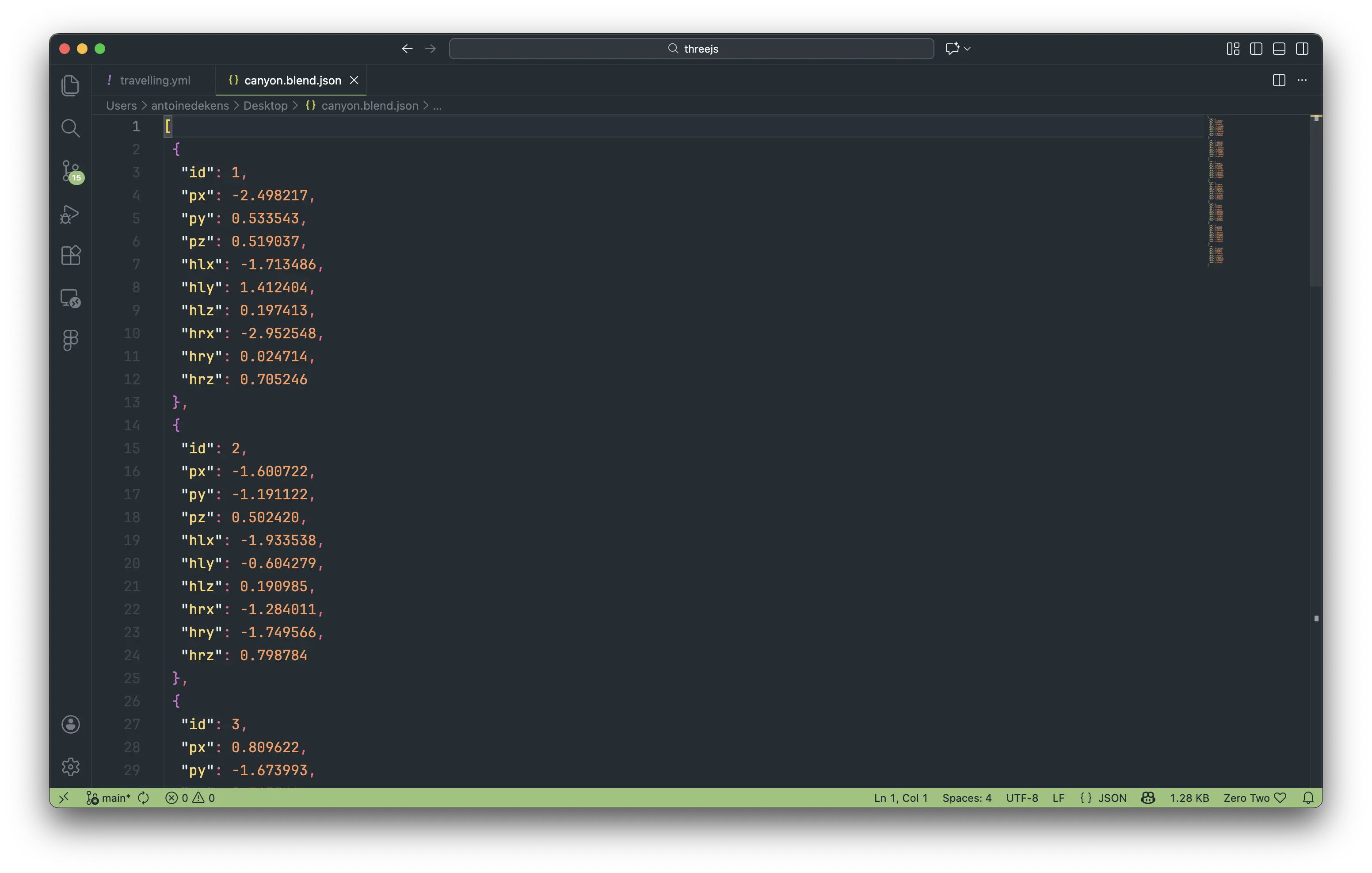Open the Figma extension icon
1372x873 pixels.
tap(70, 341)
